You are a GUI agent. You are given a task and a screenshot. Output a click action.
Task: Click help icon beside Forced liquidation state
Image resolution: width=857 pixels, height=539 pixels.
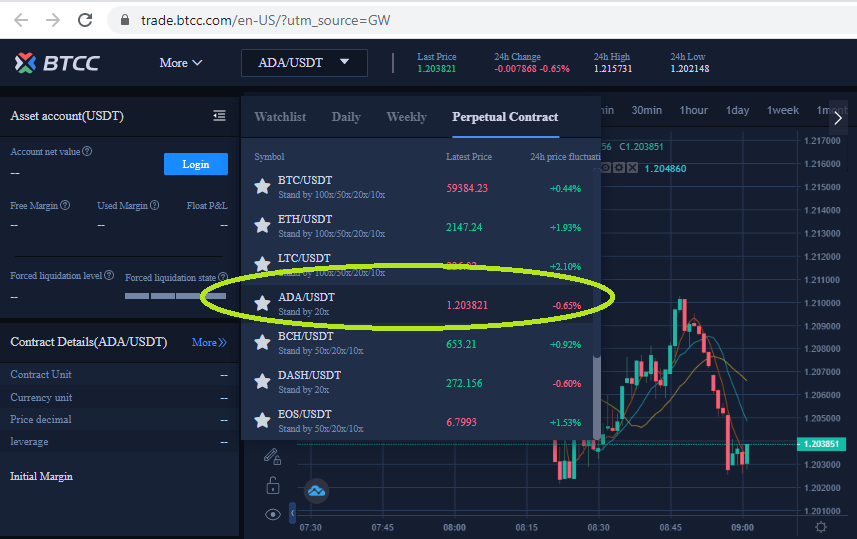[x=222, y=277]
